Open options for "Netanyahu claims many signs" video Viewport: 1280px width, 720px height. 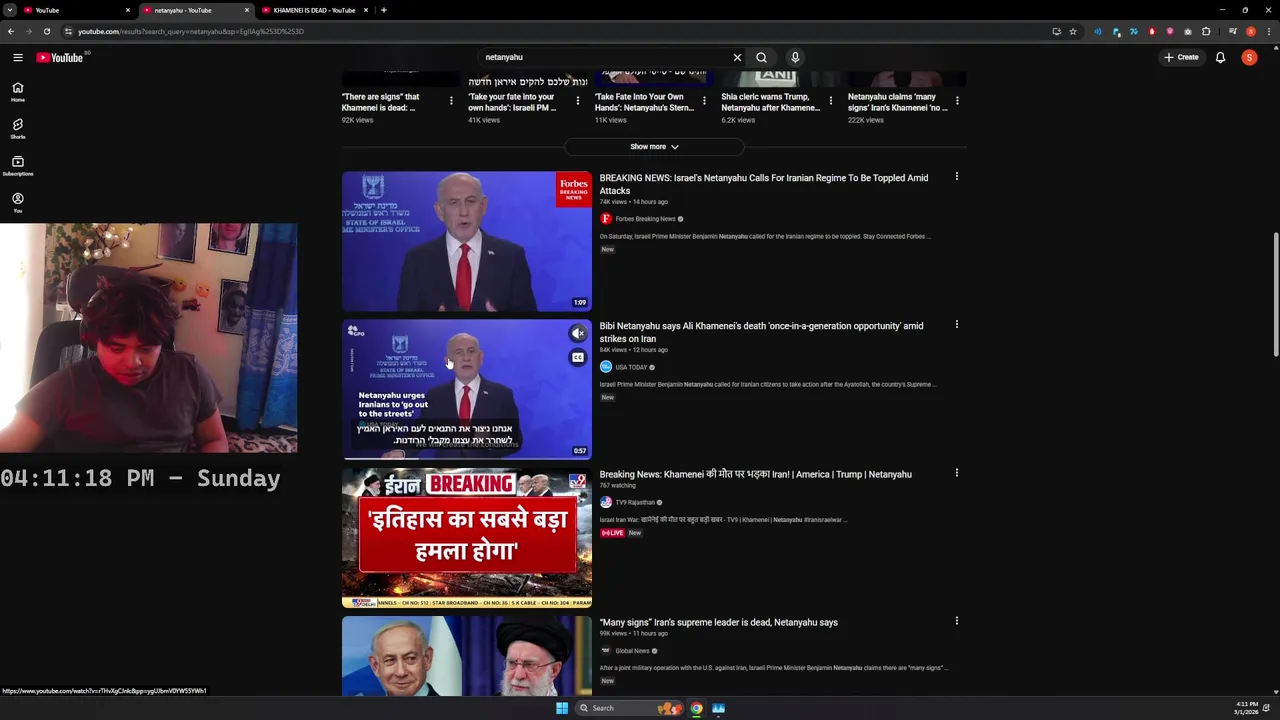(x=957, y=101)
